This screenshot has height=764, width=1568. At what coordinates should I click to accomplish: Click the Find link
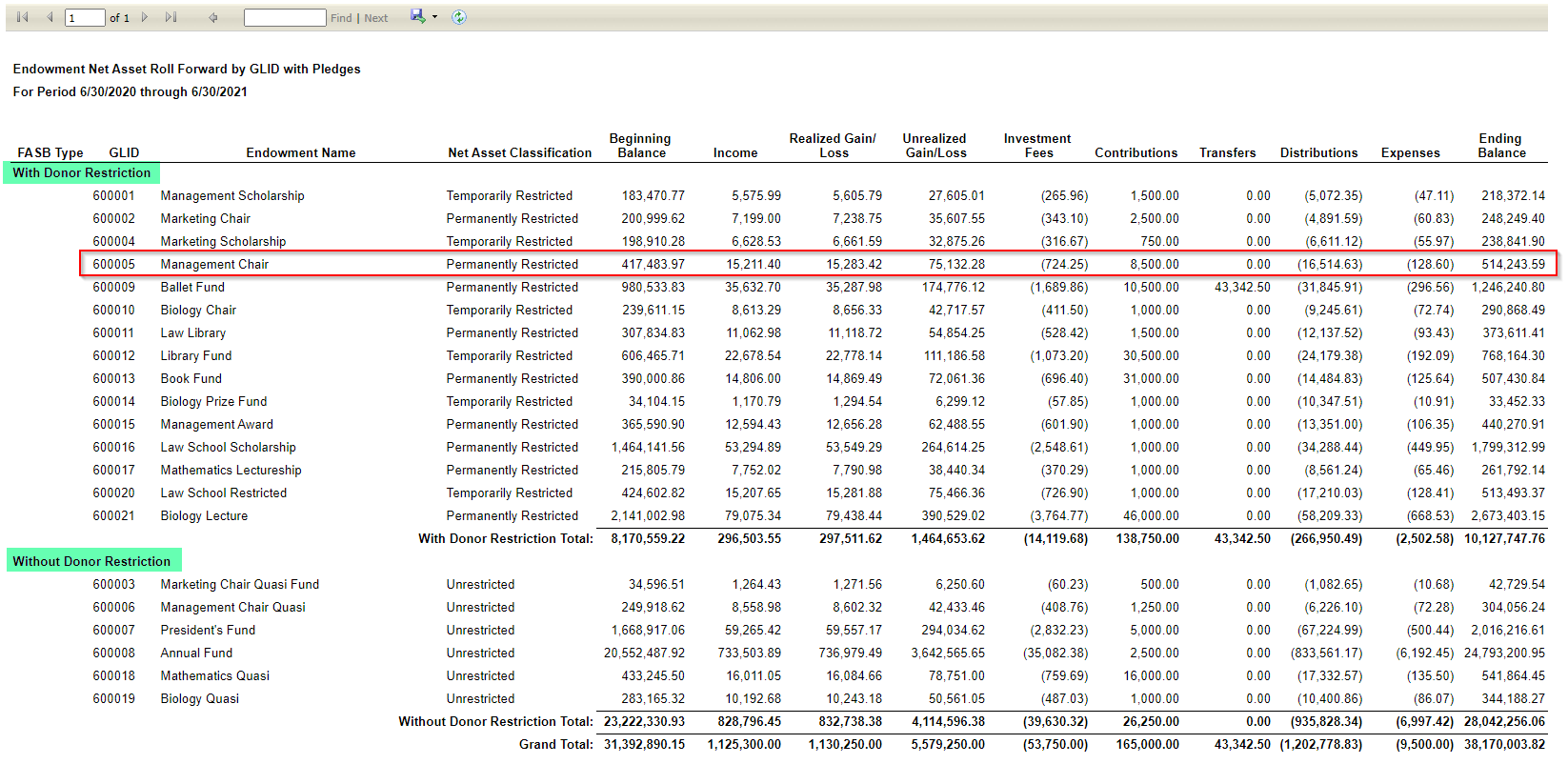click(341, 18)
